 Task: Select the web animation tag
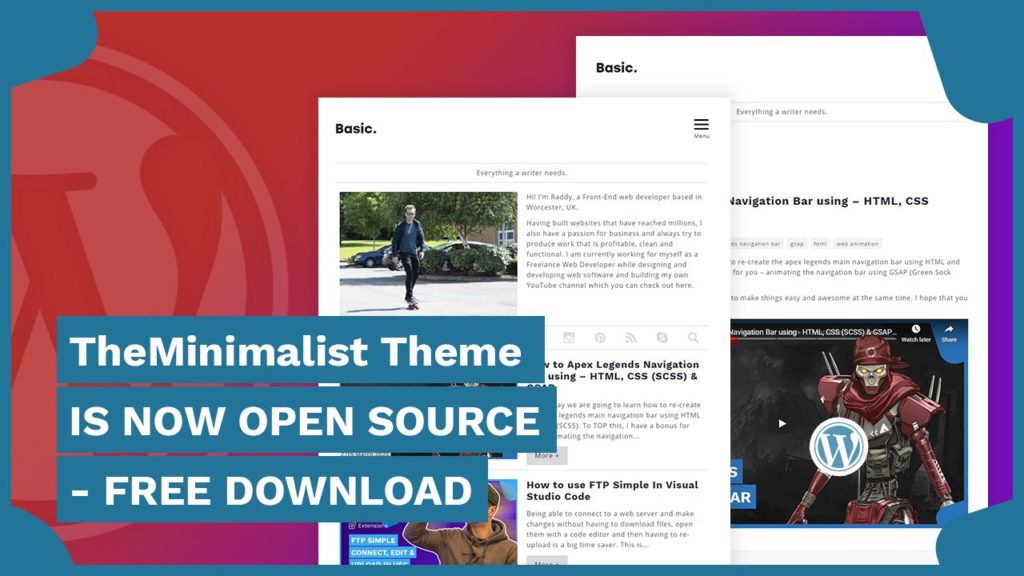pyautogui.click(x=857, y=243)
